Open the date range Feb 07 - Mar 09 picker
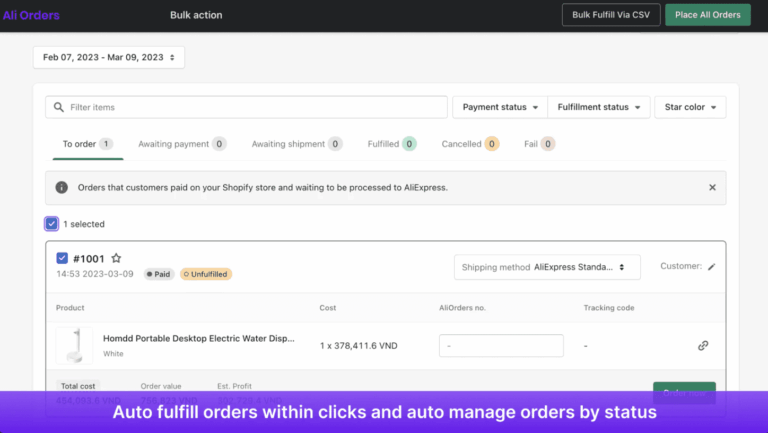 [x=108, y=58]
